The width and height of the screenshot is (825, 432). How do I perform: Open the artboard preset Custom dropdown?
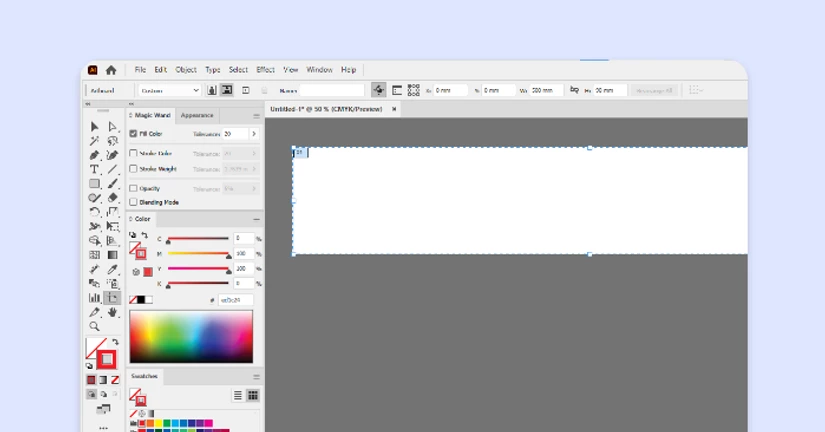coord(169,91)
